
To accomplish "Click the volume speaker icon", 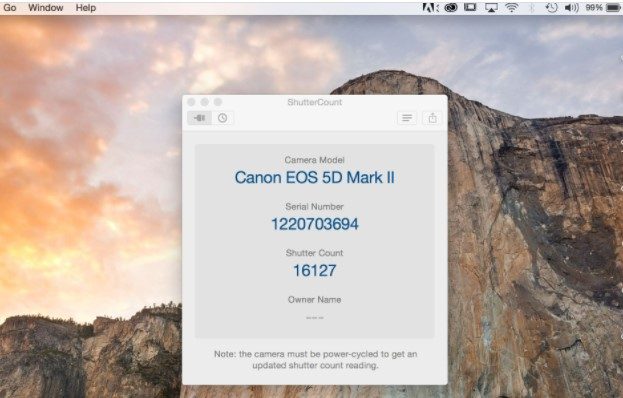I will pyautogui.click(x=571, y=8).
